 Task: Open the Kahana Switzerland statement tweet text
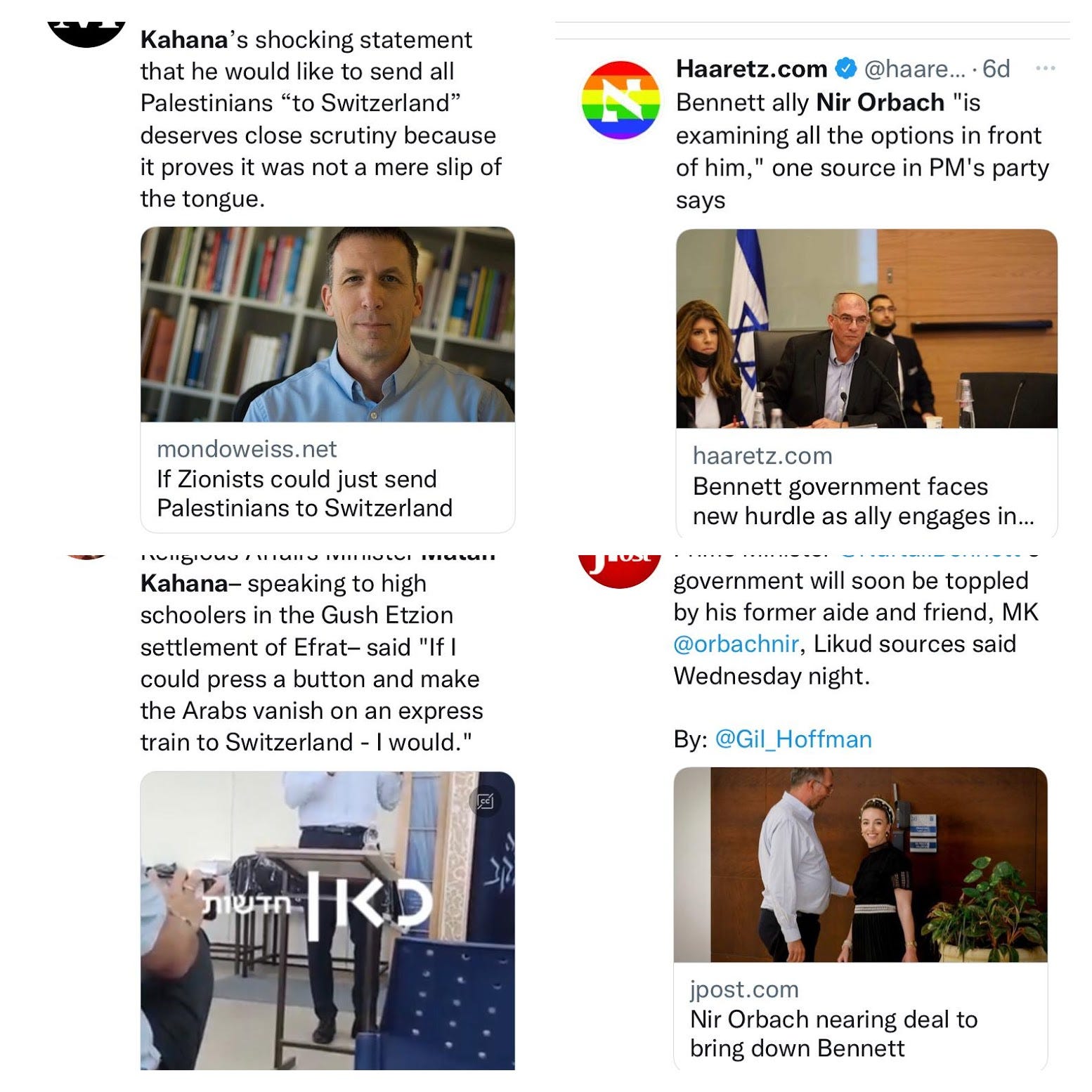pos(321,119)
